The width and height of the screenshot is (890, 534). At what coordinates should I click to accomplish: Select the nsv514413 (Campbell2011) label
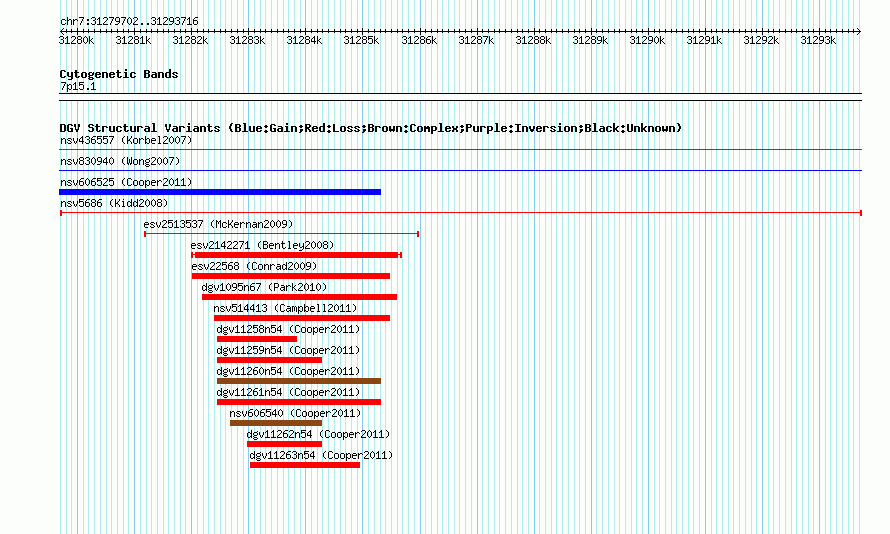pos(286,308)
